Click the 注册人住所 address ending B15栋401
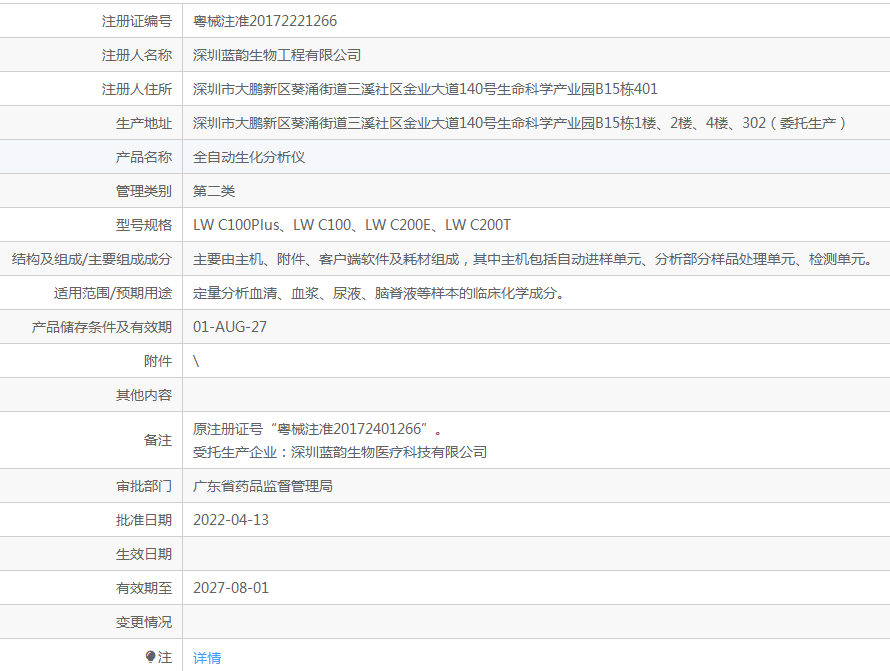 [425, 89]
